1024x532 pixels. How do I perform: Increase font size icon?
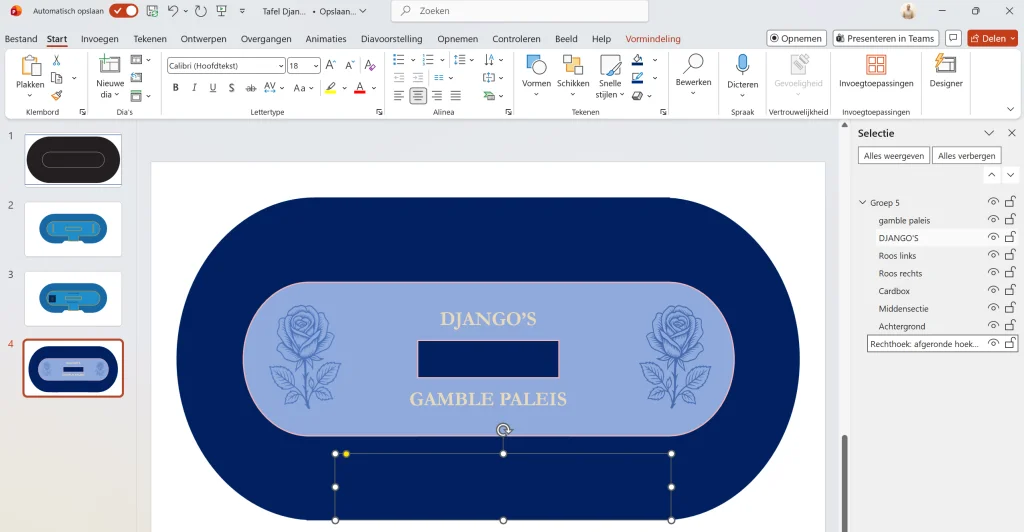point(331,65)
